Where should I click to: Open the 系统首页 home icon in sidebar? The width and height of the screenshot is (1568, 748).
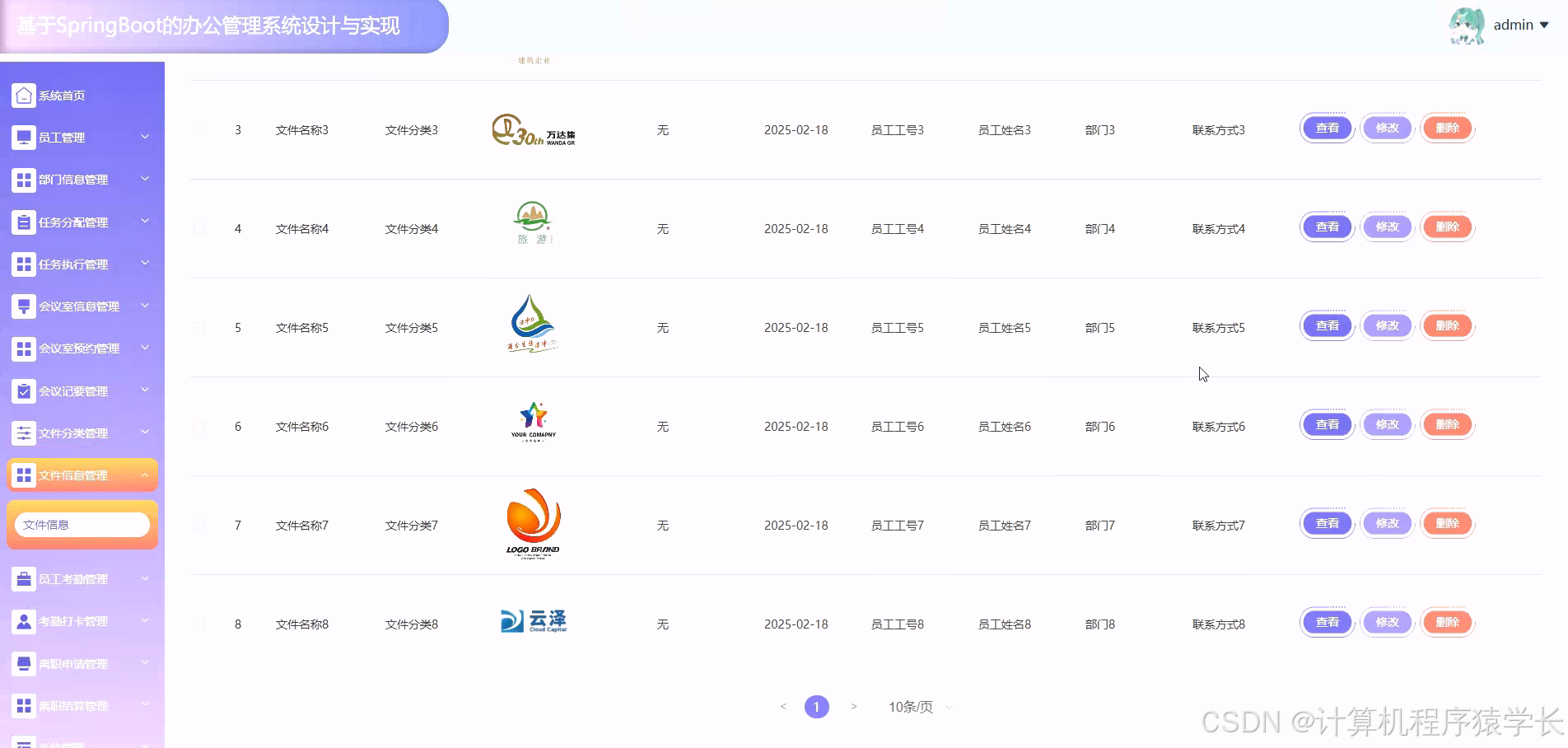[23, 95]
